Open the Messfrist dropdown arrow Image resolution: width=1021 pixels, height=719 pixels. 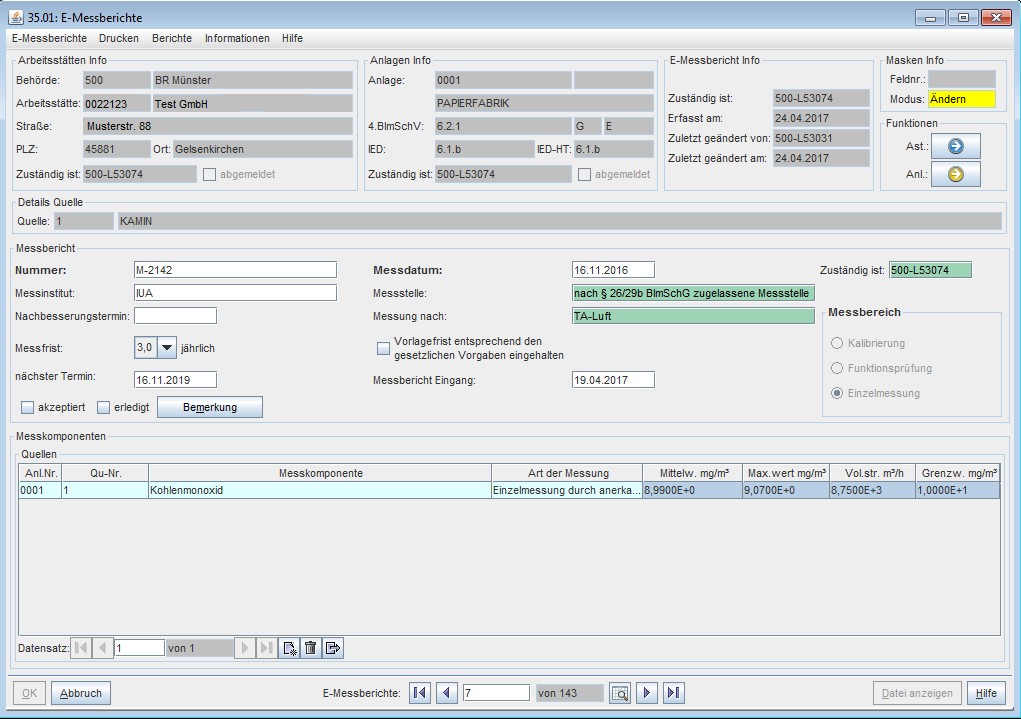pyautogui.click(x=166, y=347)
